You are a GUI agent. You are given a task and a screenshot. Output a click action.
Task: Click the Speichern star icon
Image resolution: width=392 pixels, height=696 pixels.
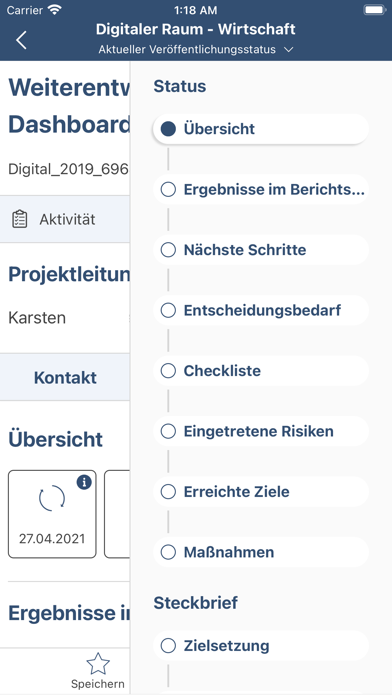[x=98, y=664]
